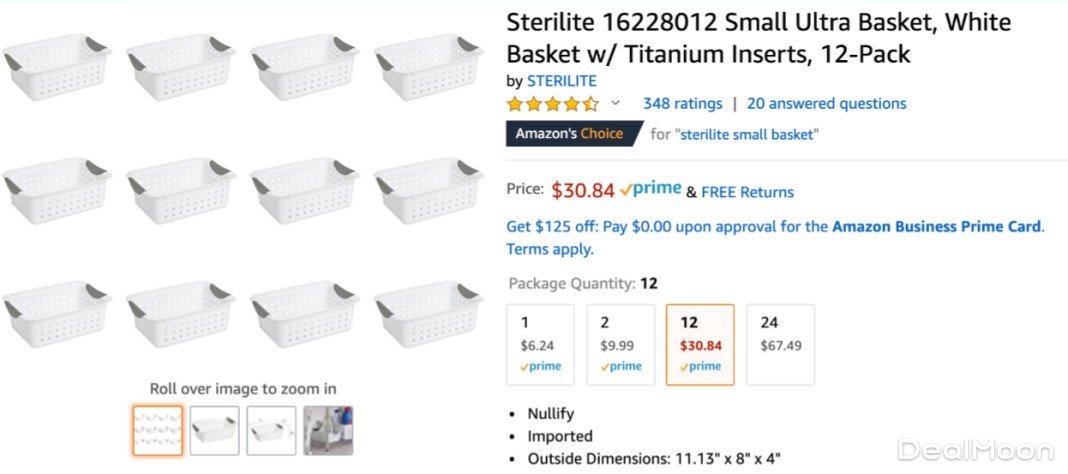The height and width of the screenshot is (474, 1068).
Task: Choose package quantity 2 for $9.99
Action: (620, 345)
